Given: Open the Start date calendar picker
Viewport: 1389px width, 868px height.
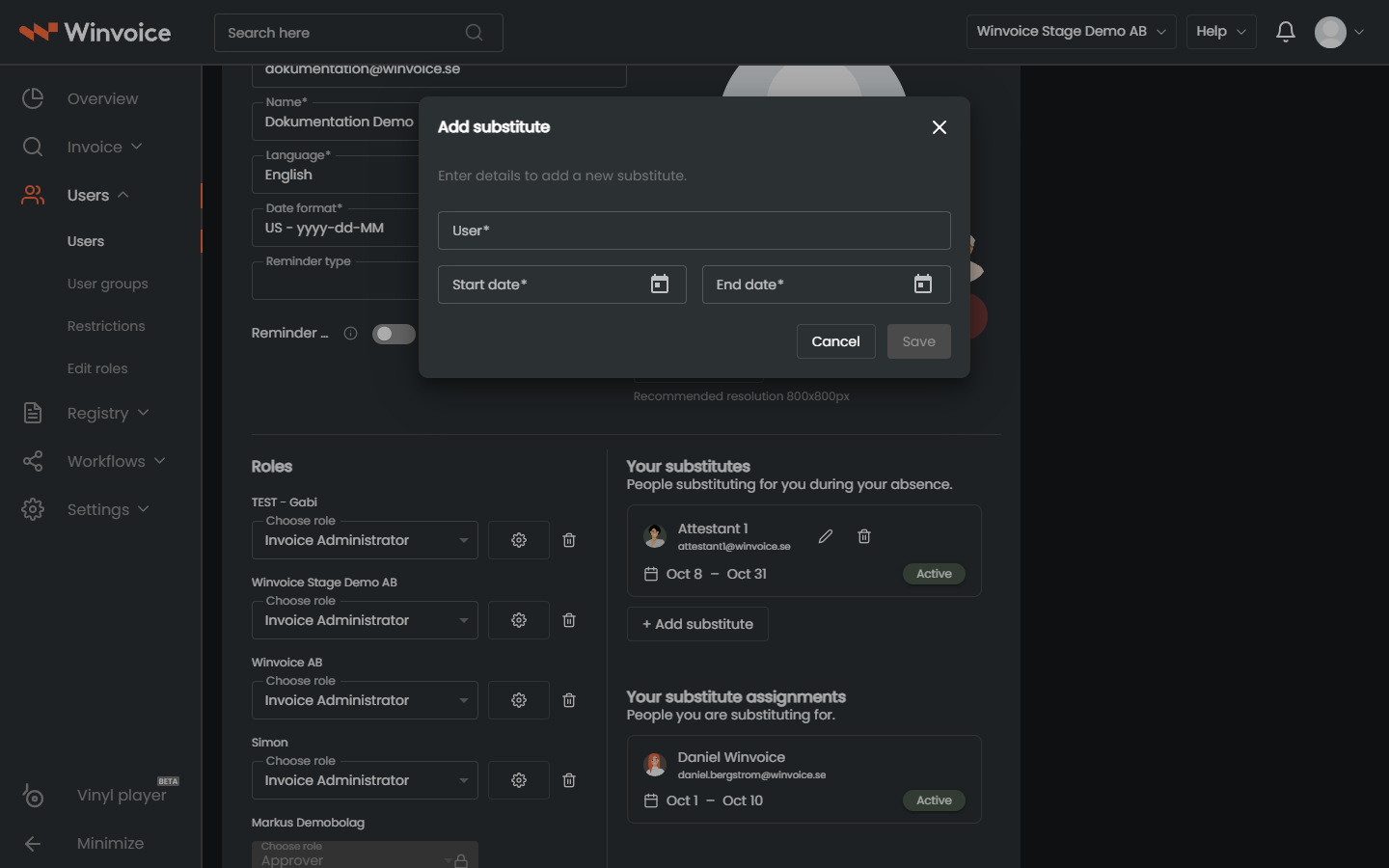Looking at the screenshot, I should coord(660,284).
